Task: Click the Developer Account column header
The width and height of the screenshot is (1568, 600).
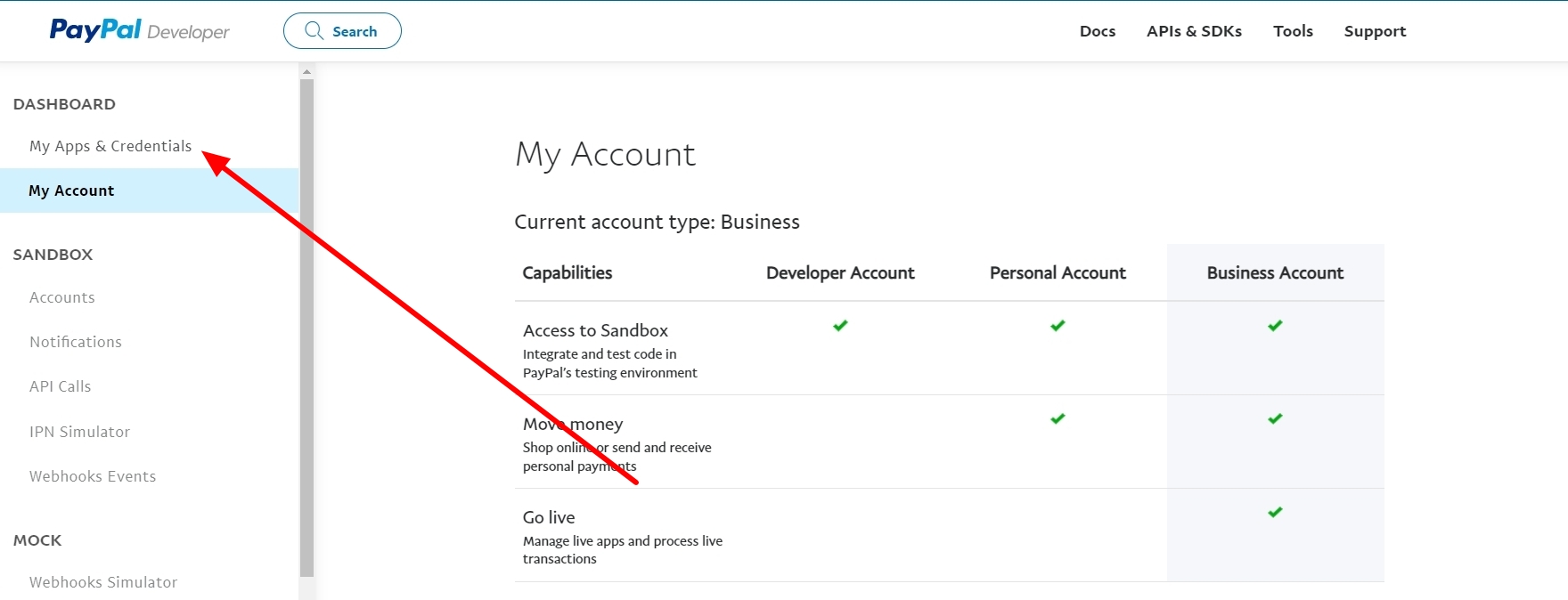Action: (x=840, y=272)
